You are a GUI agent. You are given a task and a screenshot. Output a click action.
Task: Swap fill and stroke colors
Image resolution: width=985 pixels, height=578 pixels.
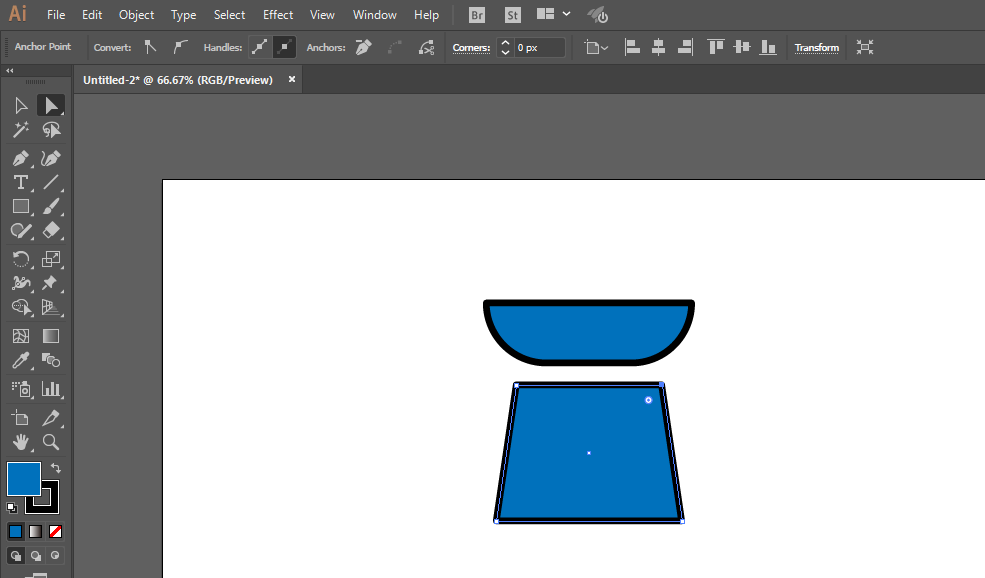click(56, 468)
